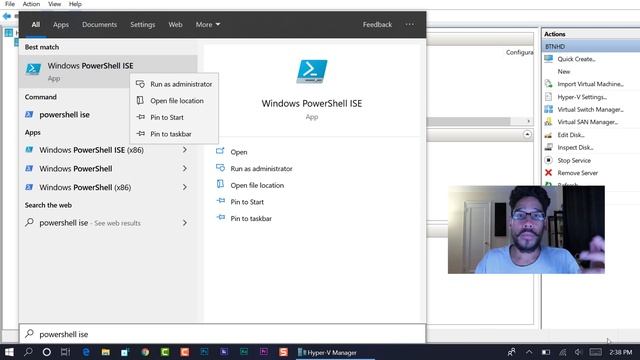Expand powershell ise web results chevron
Screen dimensions: 640x360
click(185, 223)
